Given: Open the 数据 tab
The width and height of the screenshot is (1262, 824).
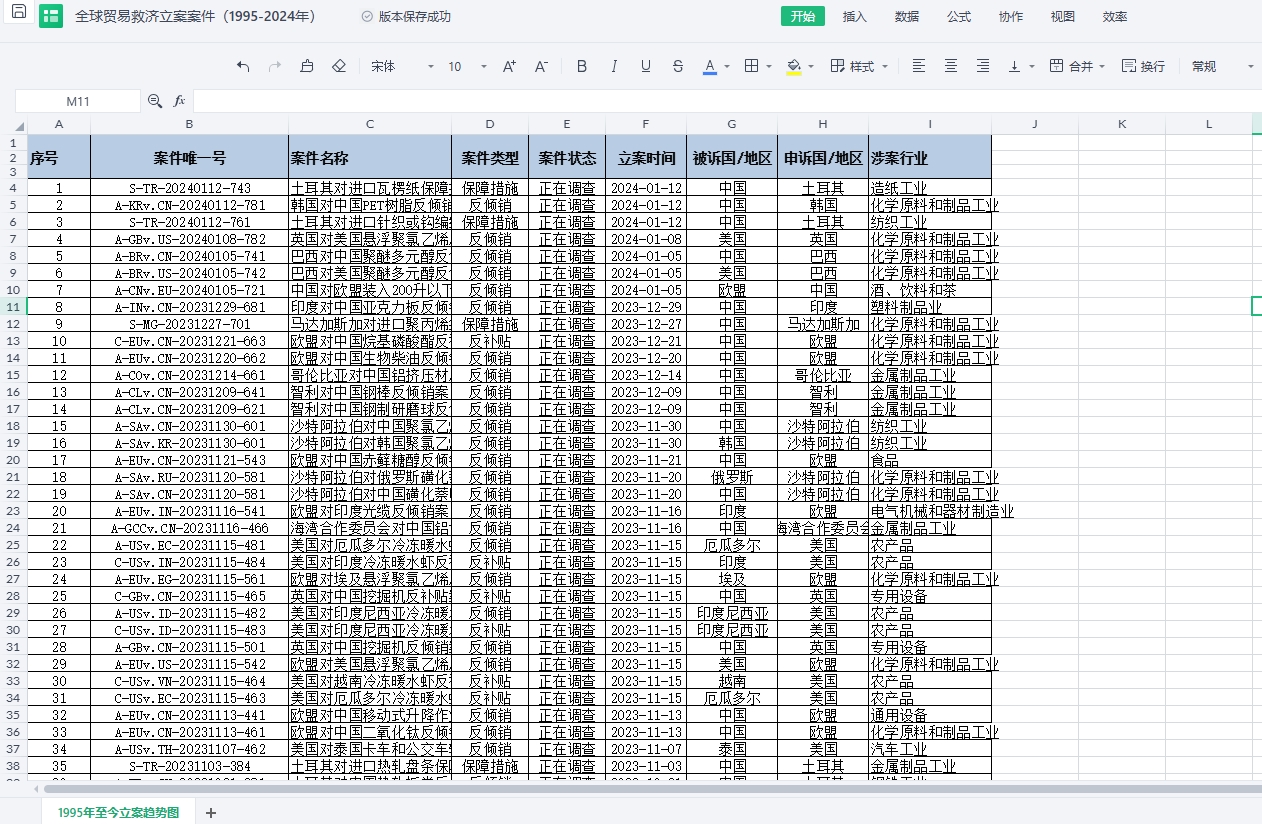Looking at the screenshot, I should 907,16.
